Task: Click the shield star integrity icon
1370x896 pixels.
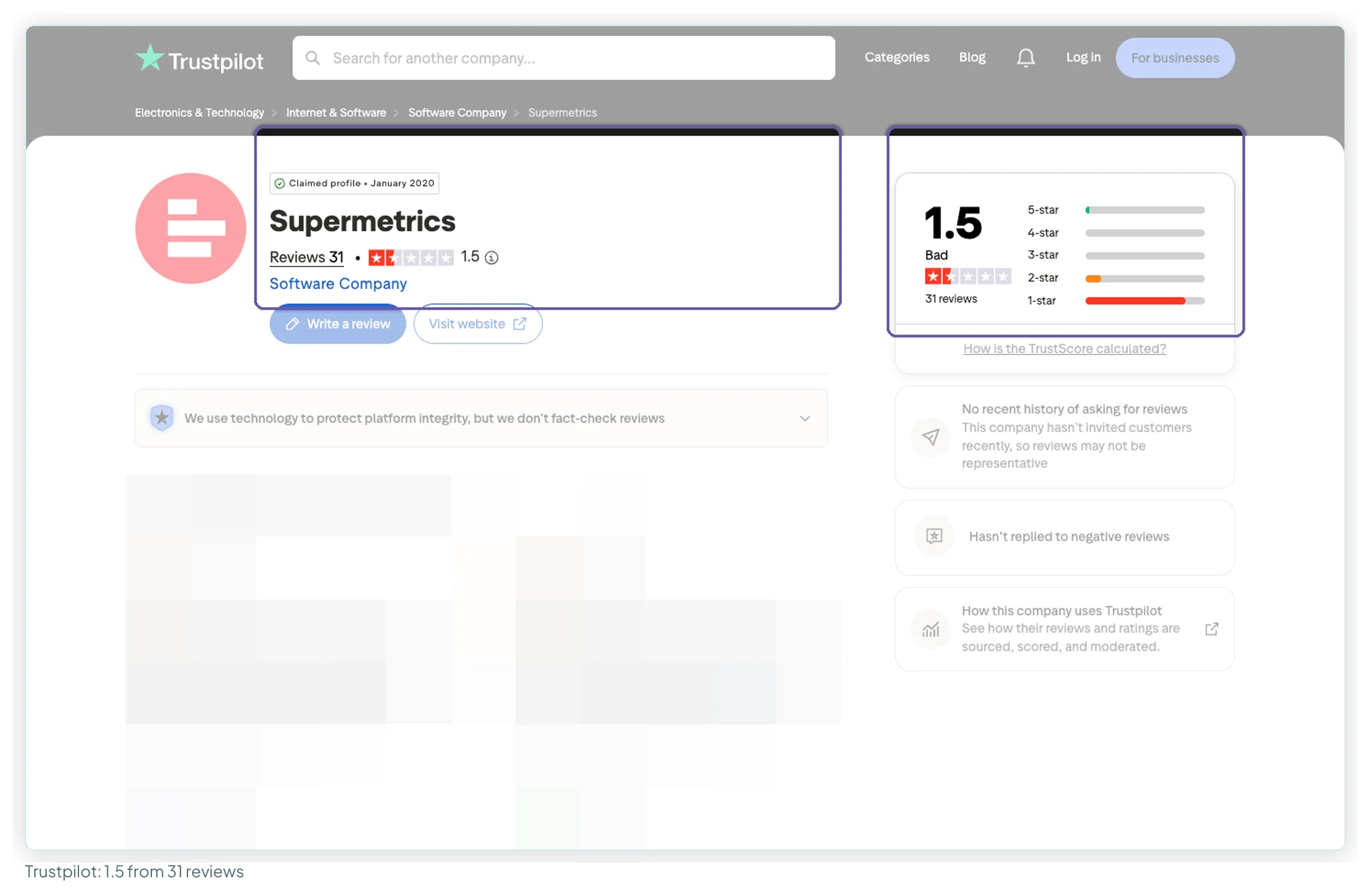Action: click(162, 418)
